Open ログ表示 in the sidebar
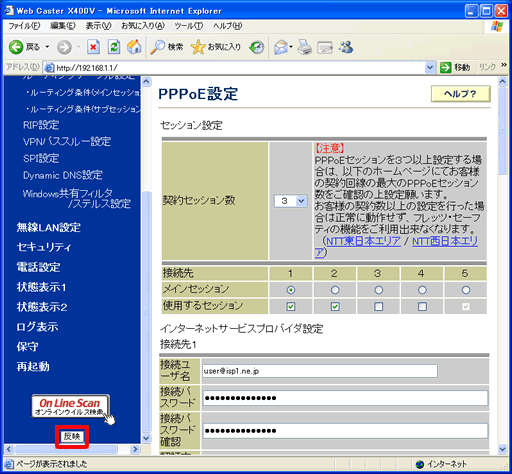512x474 pixels. [37, 327]
